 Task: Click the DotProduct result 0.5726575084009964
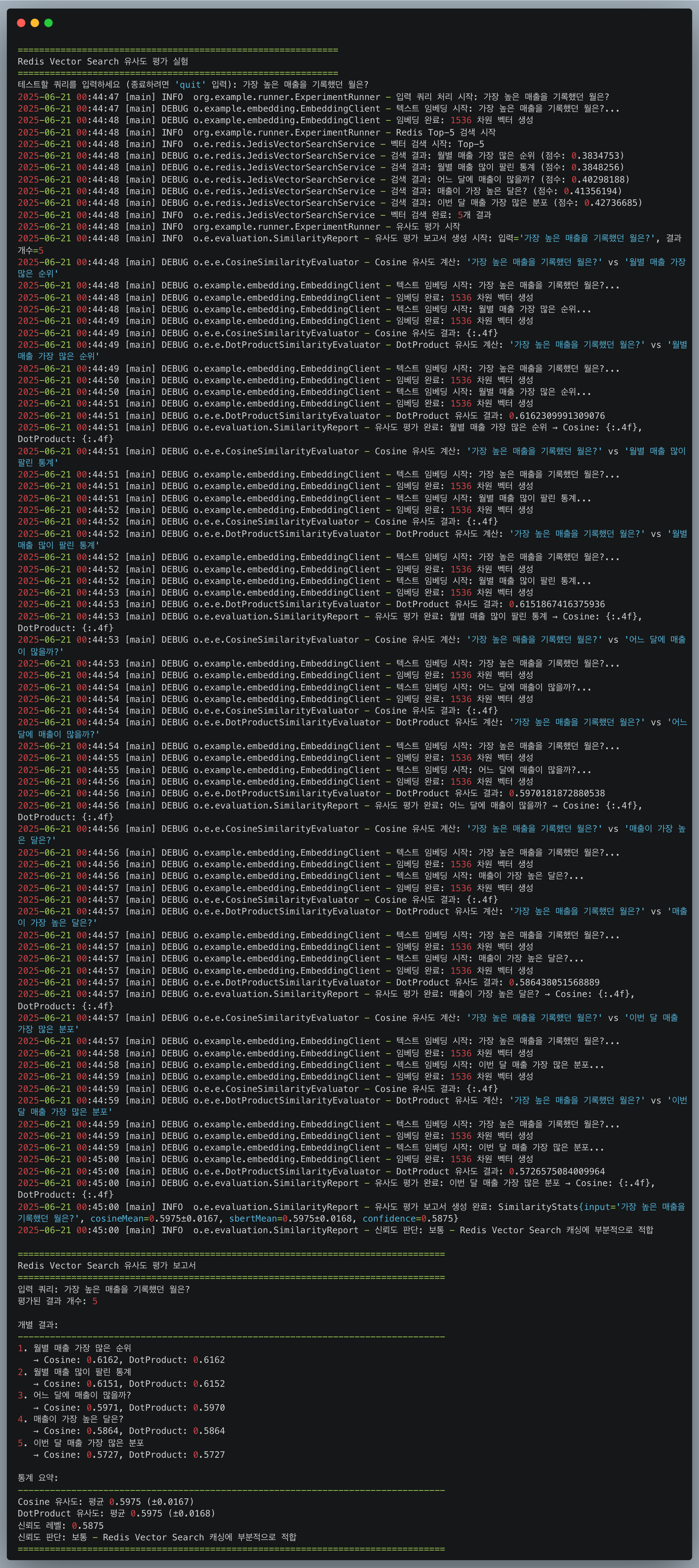557,1171
